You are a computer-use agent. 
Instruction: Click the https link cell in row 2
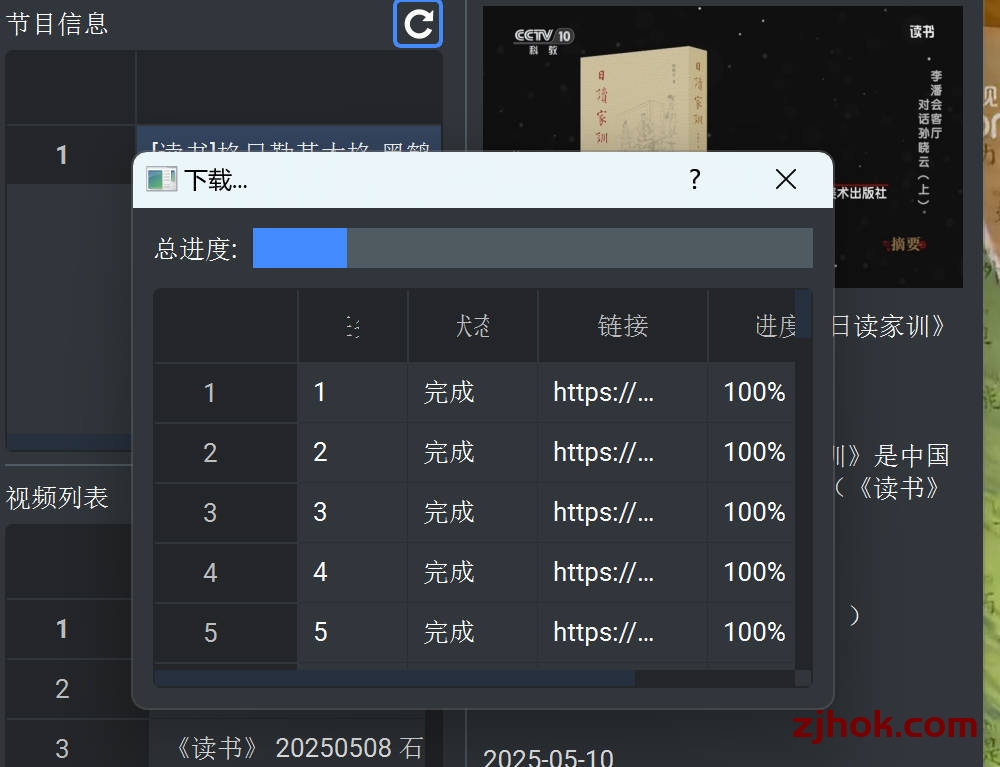click(x=622, y=453)
